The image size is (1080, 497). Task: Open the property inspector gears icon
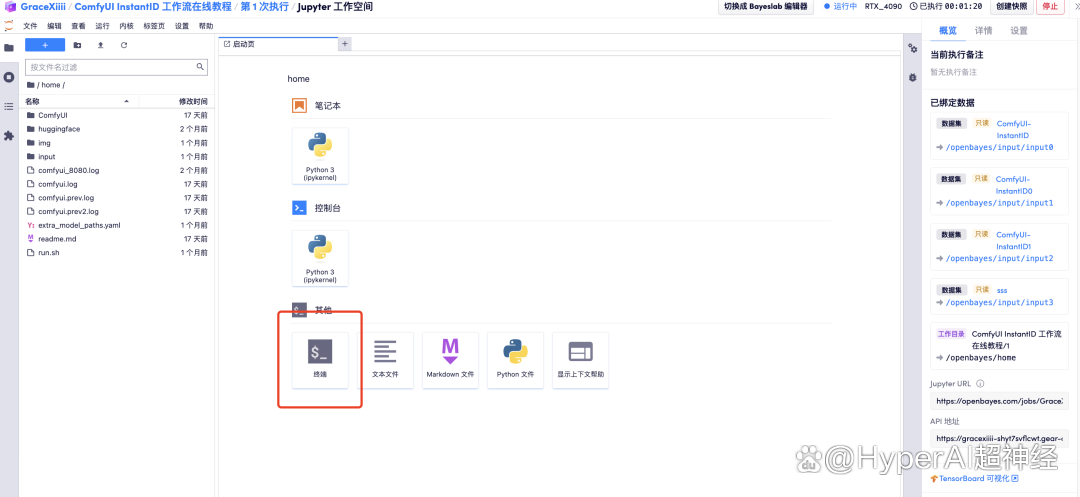[x=913, y=48]
